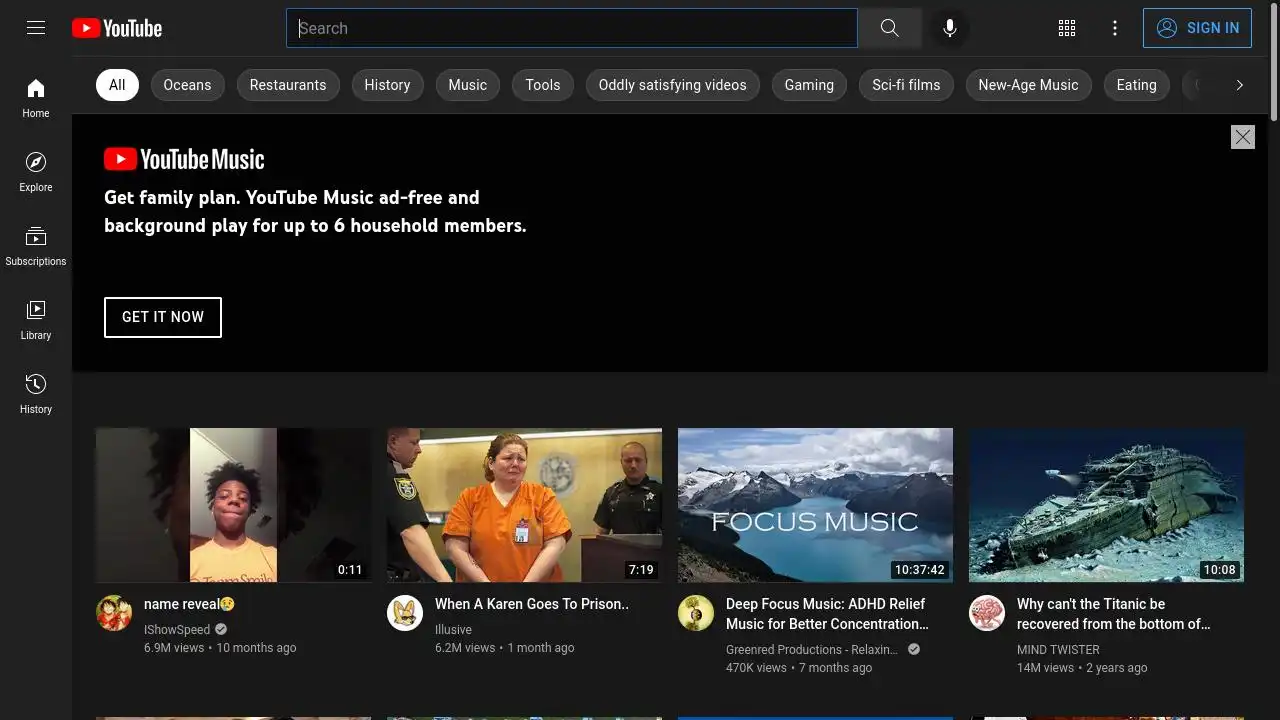Image resolution: width=1280 pixels, height=720 pixels.
Task: Open the Titanic wreck video thumbnail
Action: point(1106,505)
